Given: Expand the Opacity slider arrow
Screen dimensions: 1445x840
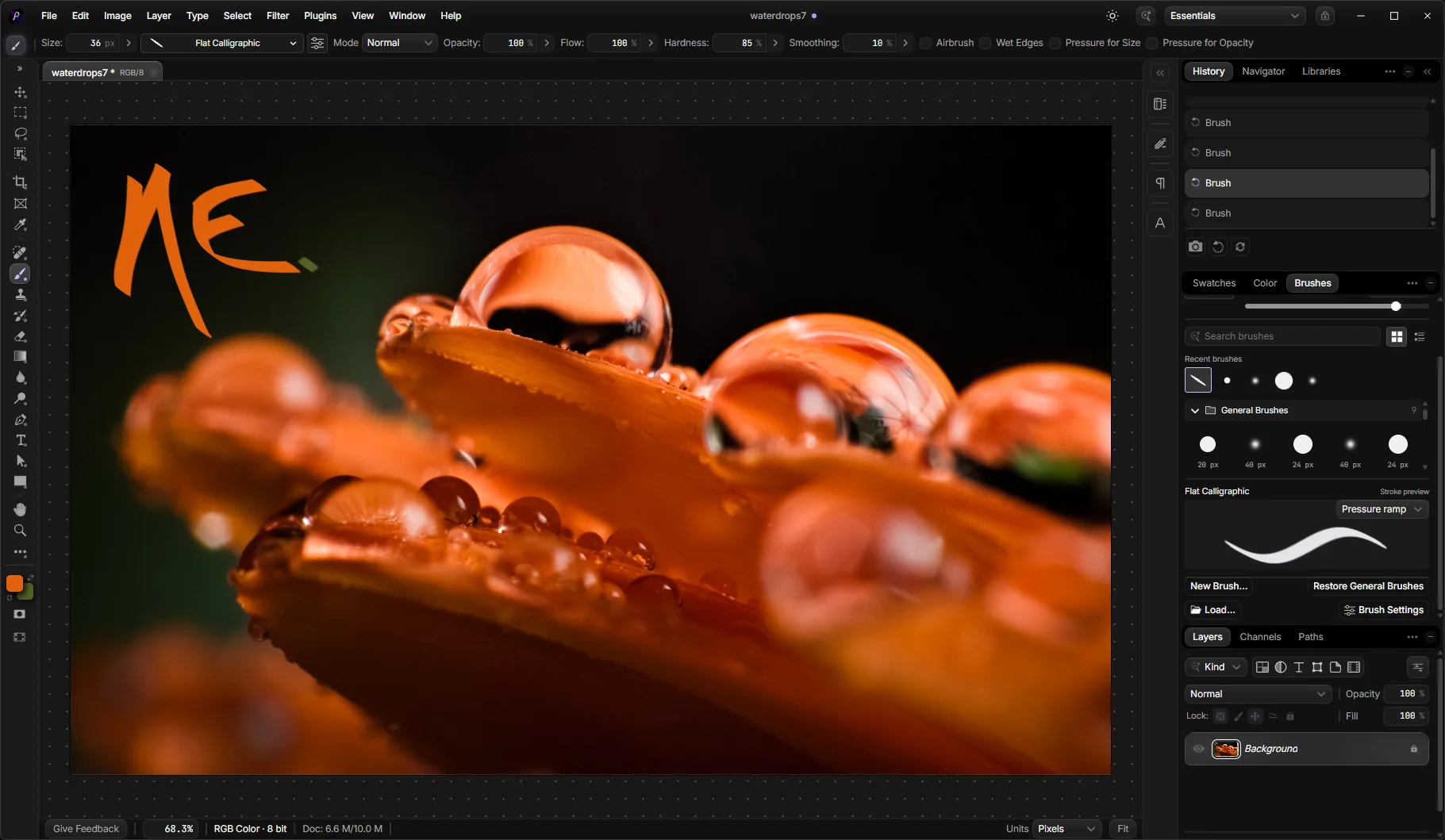Looking at the screenshot, I should click(x=547, y=43).
